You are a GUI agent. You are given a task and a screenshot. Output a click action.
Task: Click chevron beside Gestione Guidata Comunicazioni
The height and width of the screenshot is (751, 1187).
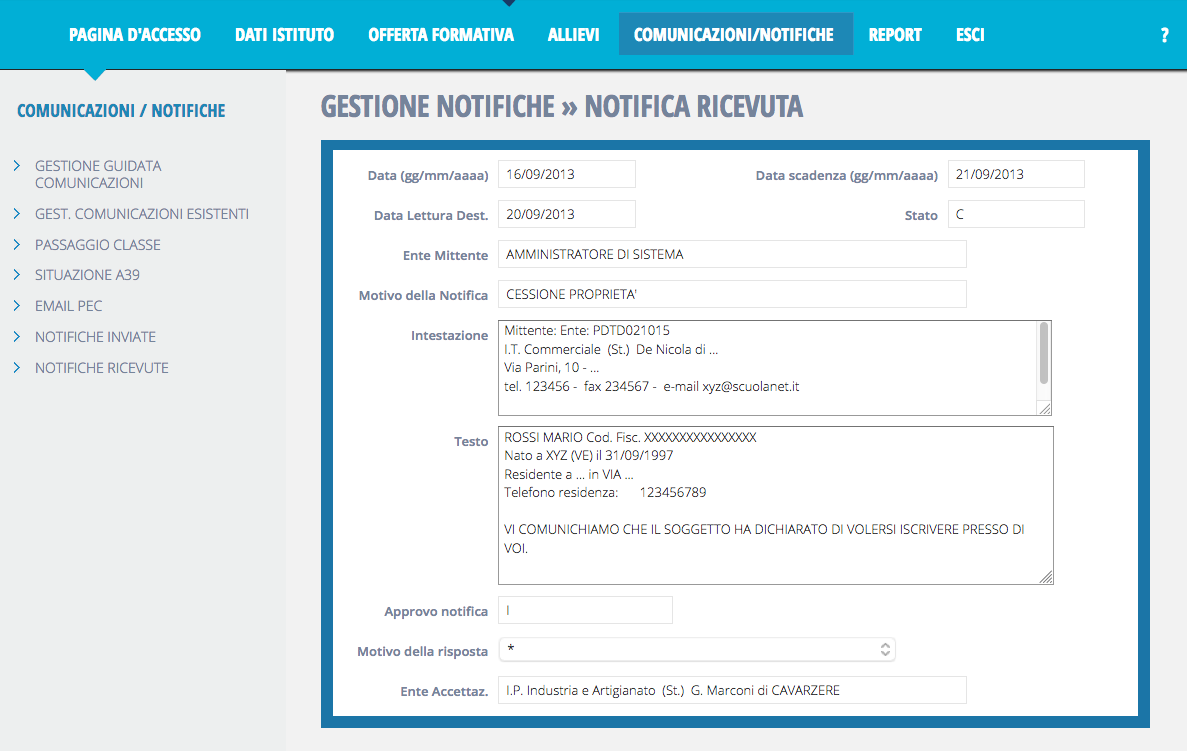[x=17, y=166]
